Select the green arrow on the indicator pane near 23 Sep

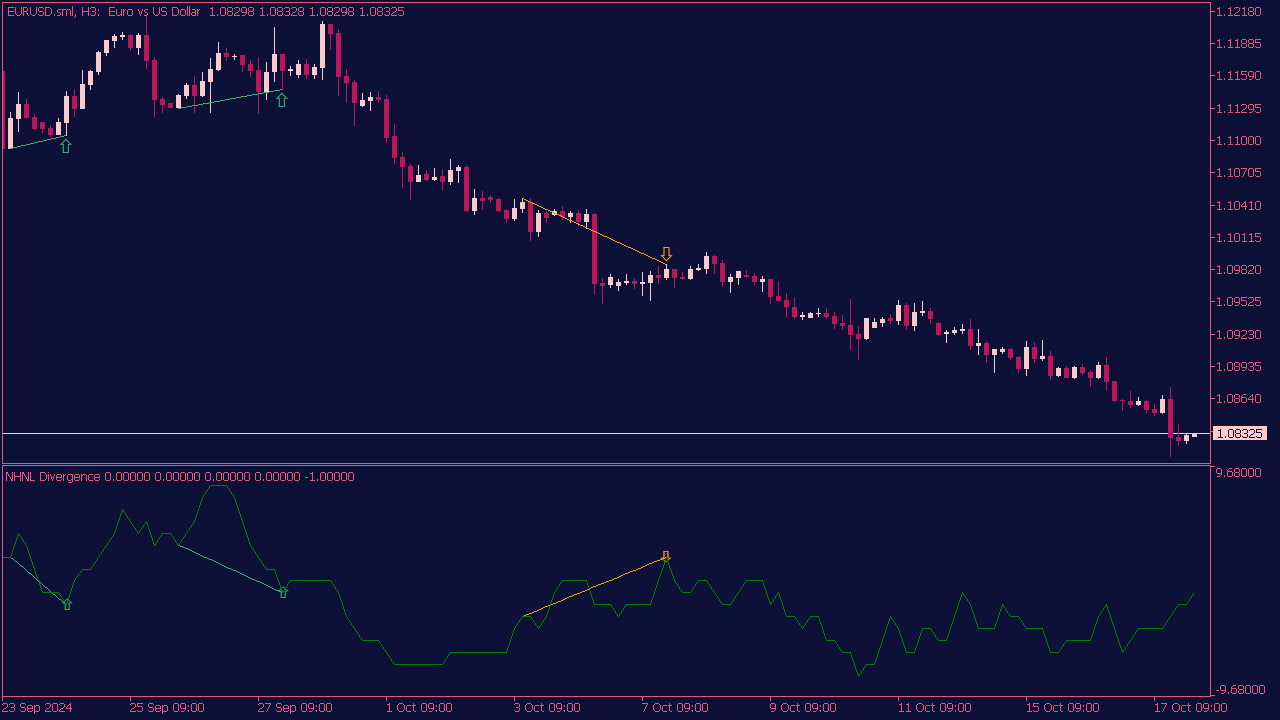pos(67,604)
